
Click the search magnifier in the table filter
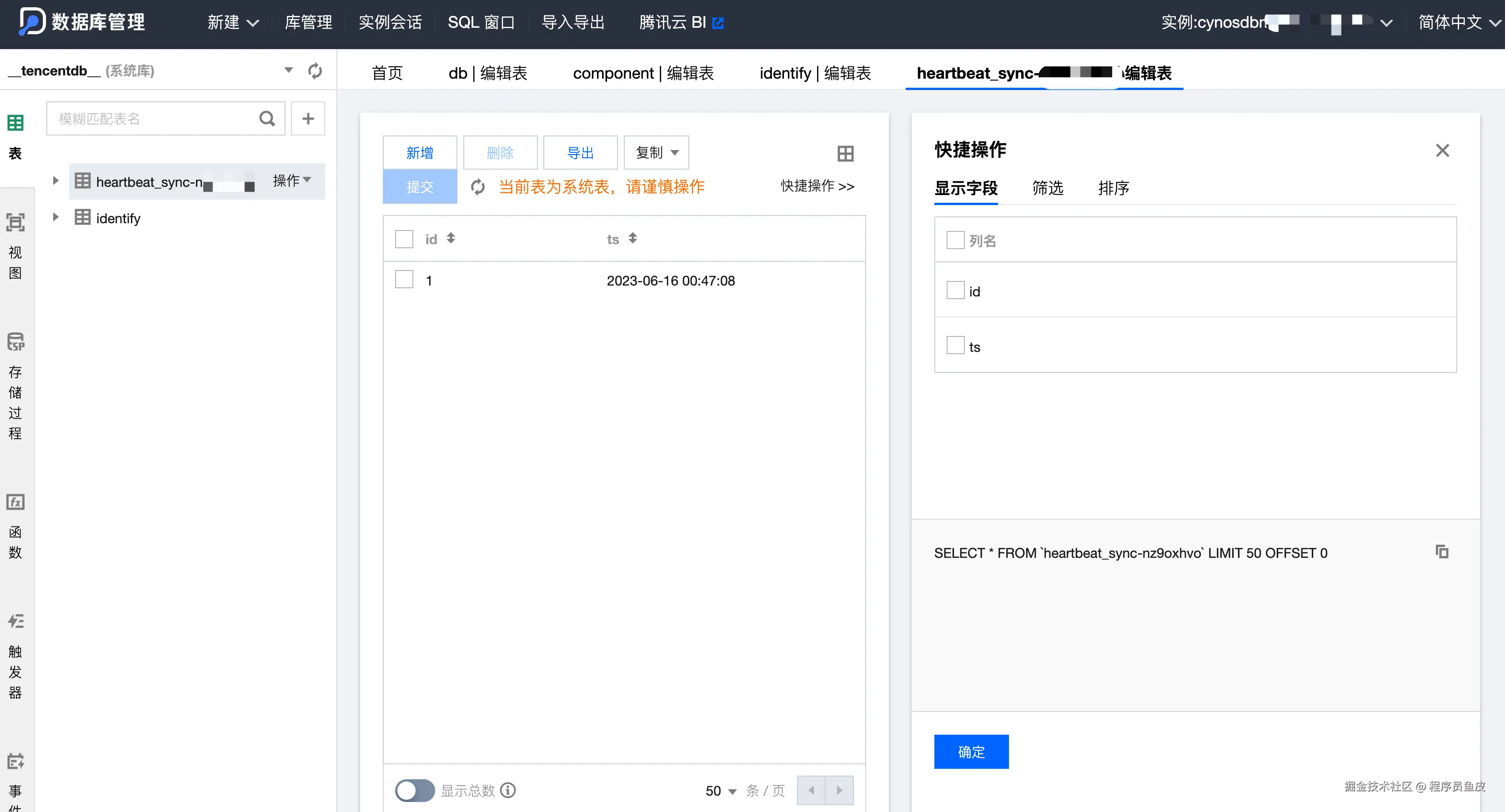pos(267,119)
